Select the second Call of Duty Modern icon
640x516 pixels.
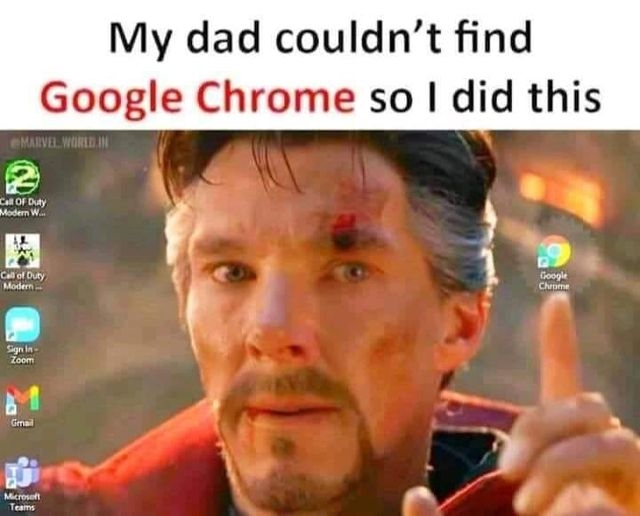pyautogui.click(x=22, y=251)
